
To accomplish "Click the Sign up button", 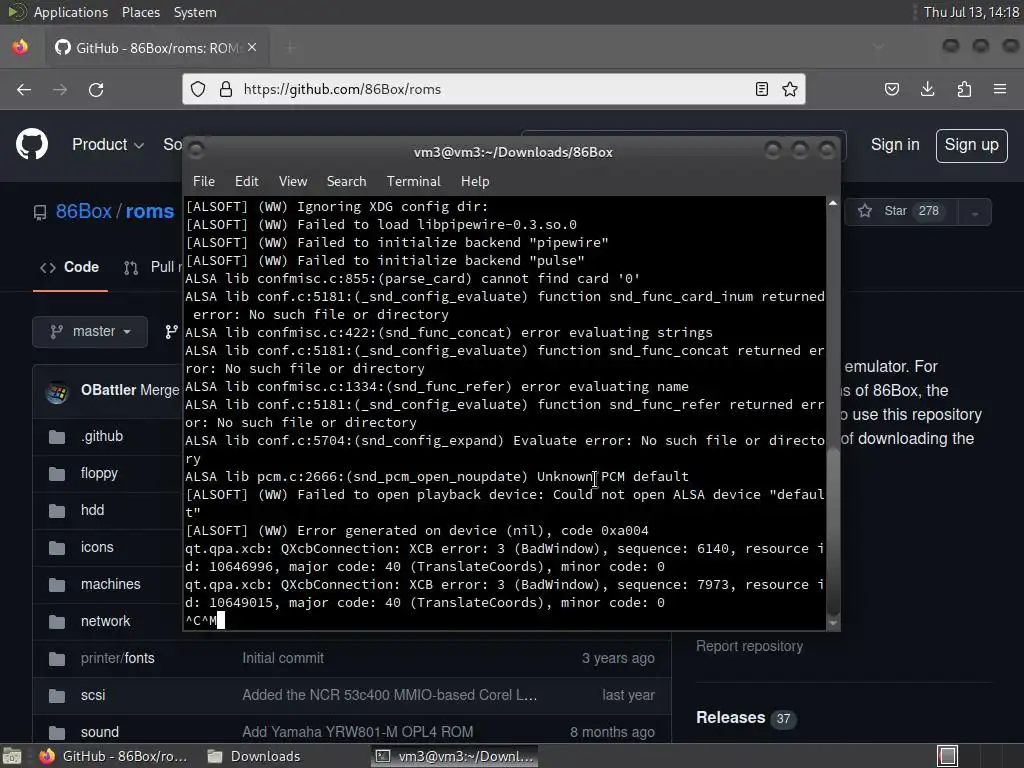I will pyautogui.click(x=972, y=145).
